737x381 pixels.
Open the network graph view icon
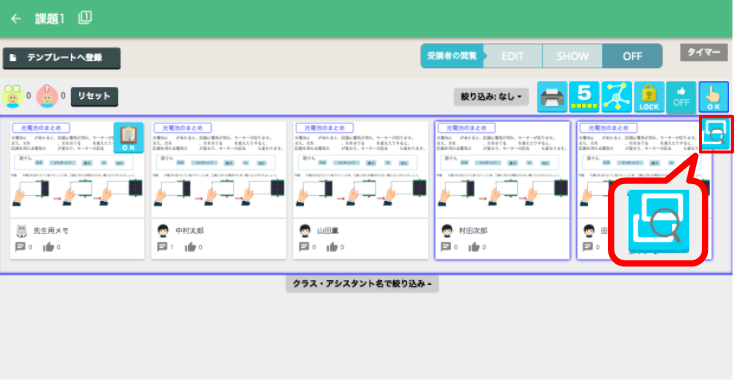[x=617, y=97]
